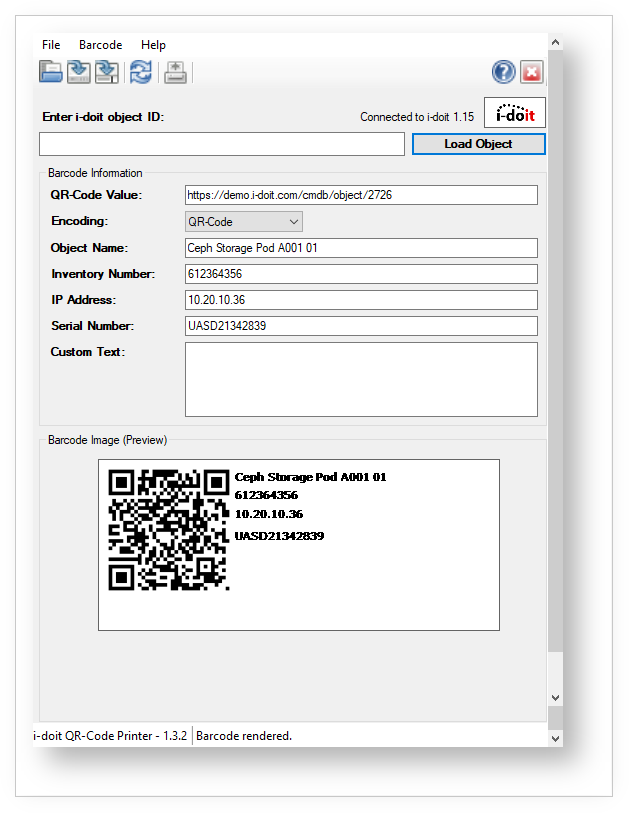Click the 'Barcode Information' group label
The image size is (629, 813).
95,173
